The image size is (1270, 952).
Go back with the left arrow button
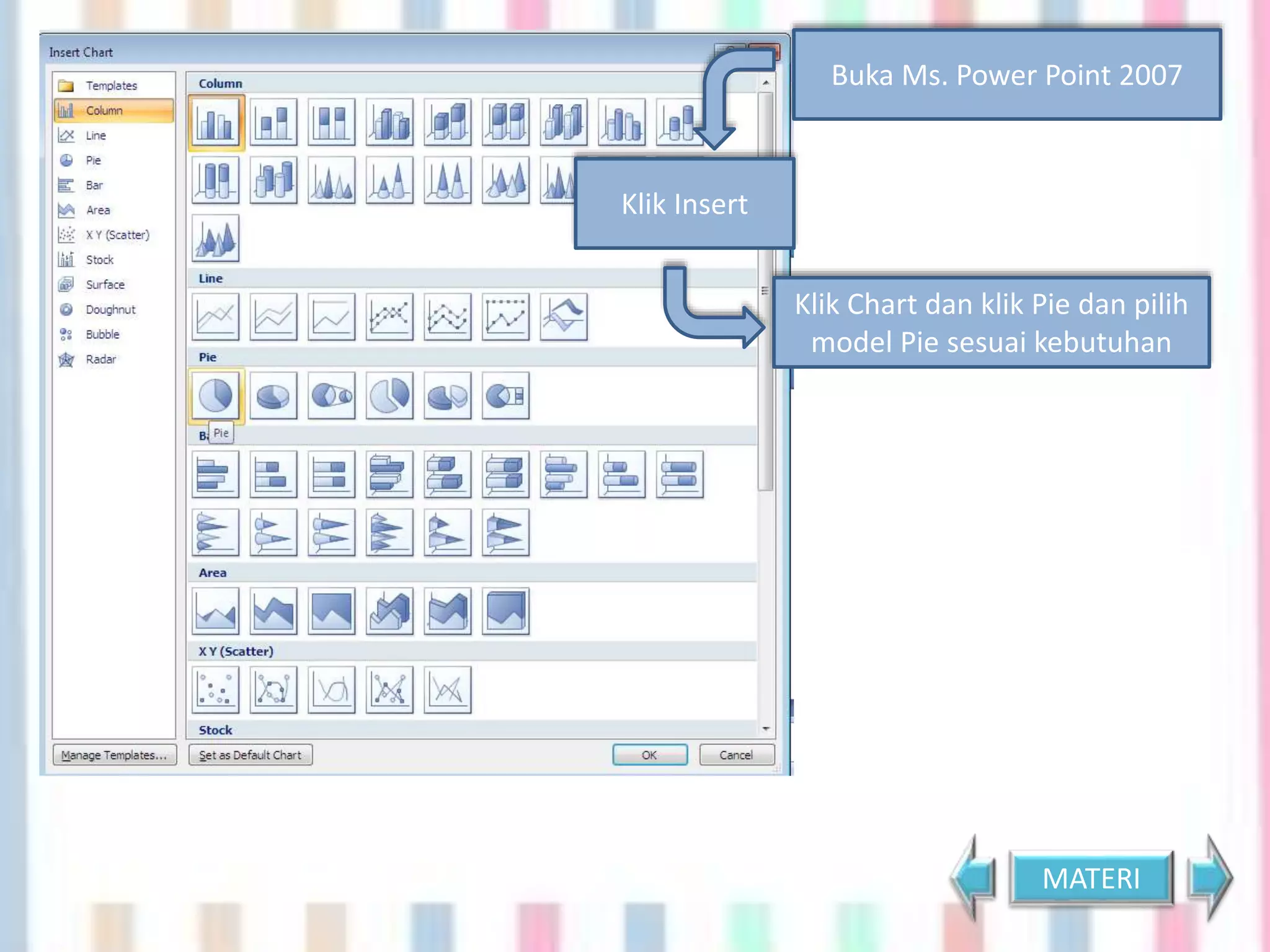[973, 878]
